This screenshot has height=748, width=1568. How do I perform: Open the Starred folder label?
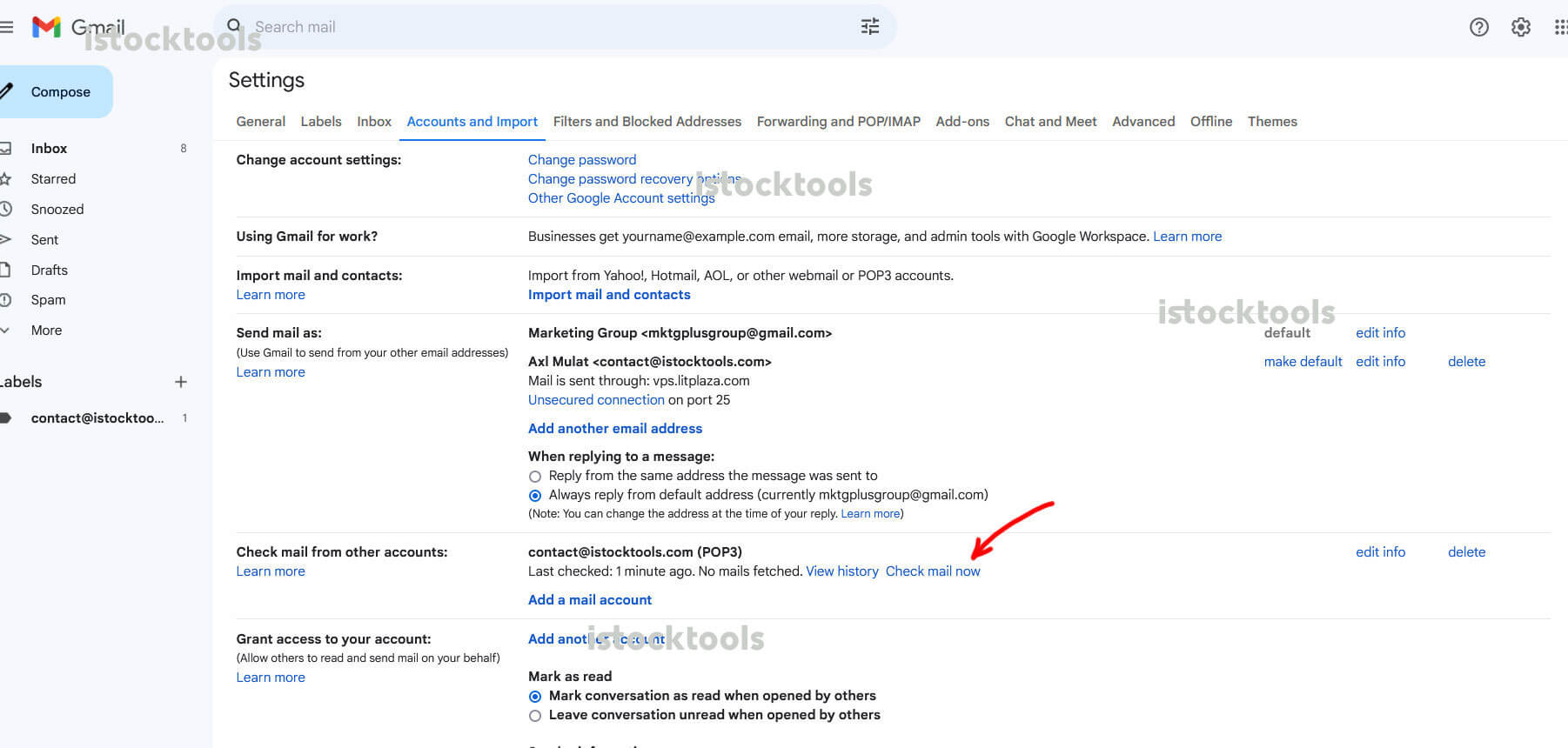[x=53, y=179]
